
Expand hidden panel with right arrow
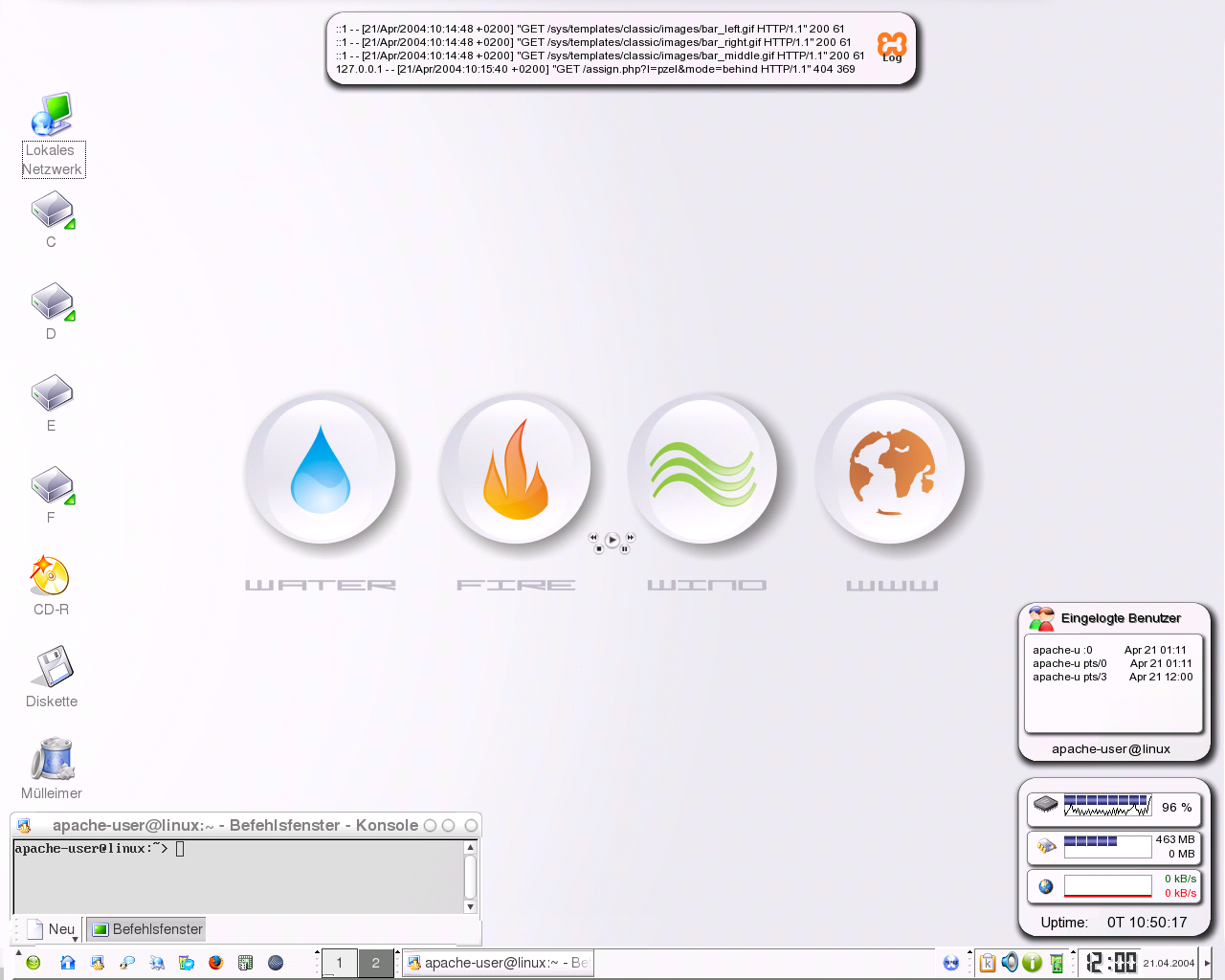pos(1208,963)
